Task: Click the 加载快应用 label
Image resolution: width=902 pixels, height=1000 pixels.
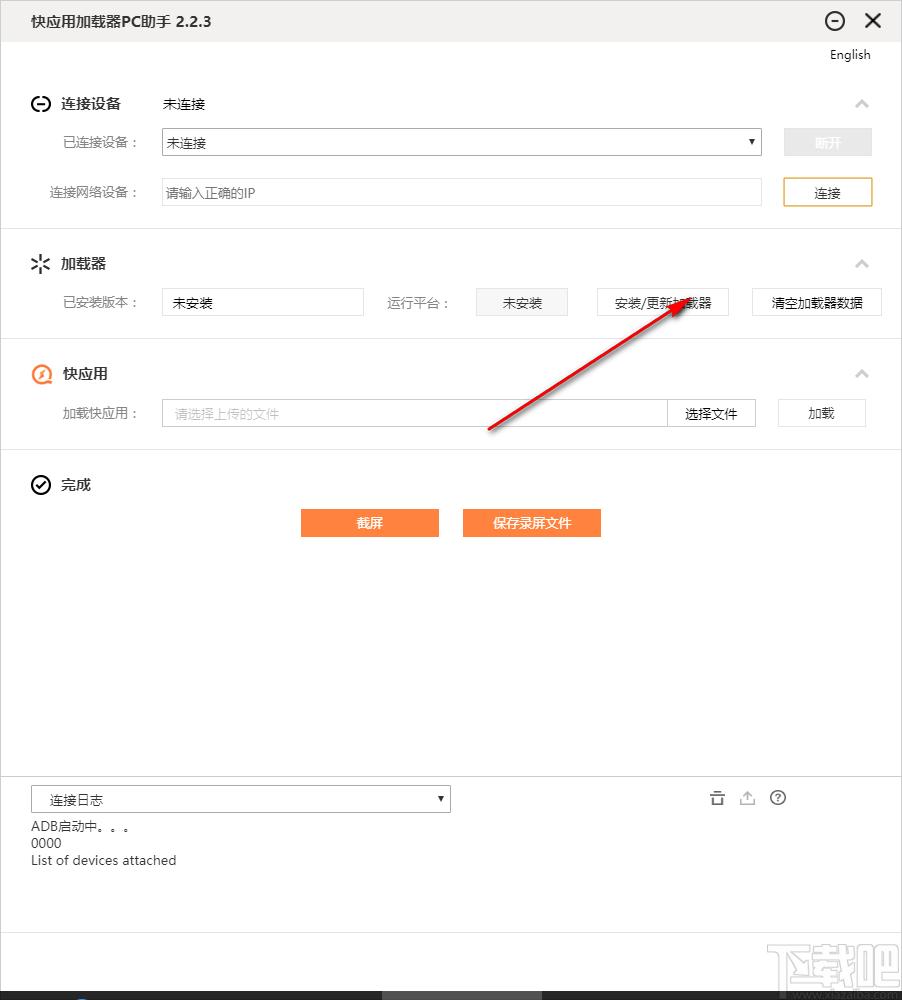Action: (x=101, y=413)
